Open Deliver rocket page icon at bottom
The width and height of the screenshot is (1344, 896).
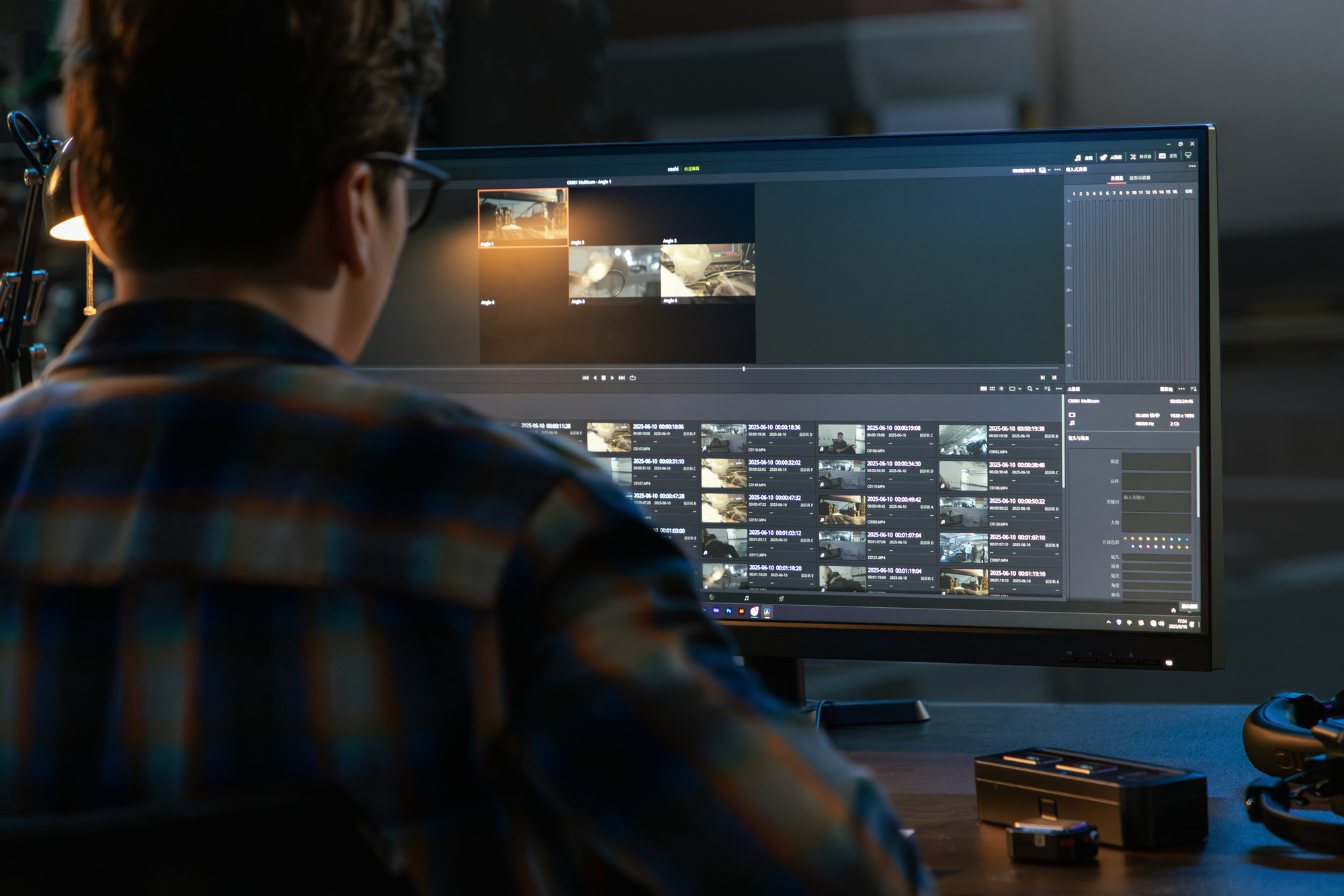(781, 598)
